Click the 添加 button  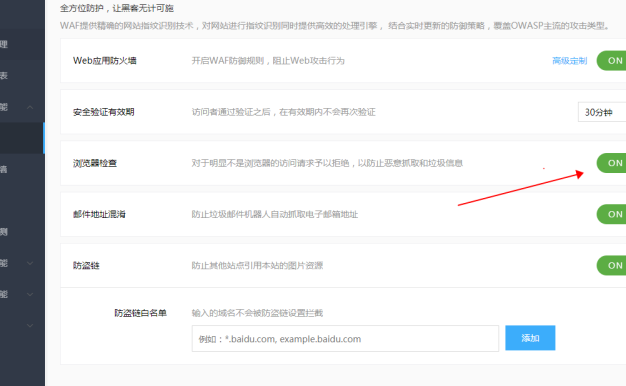coord(530,338)
